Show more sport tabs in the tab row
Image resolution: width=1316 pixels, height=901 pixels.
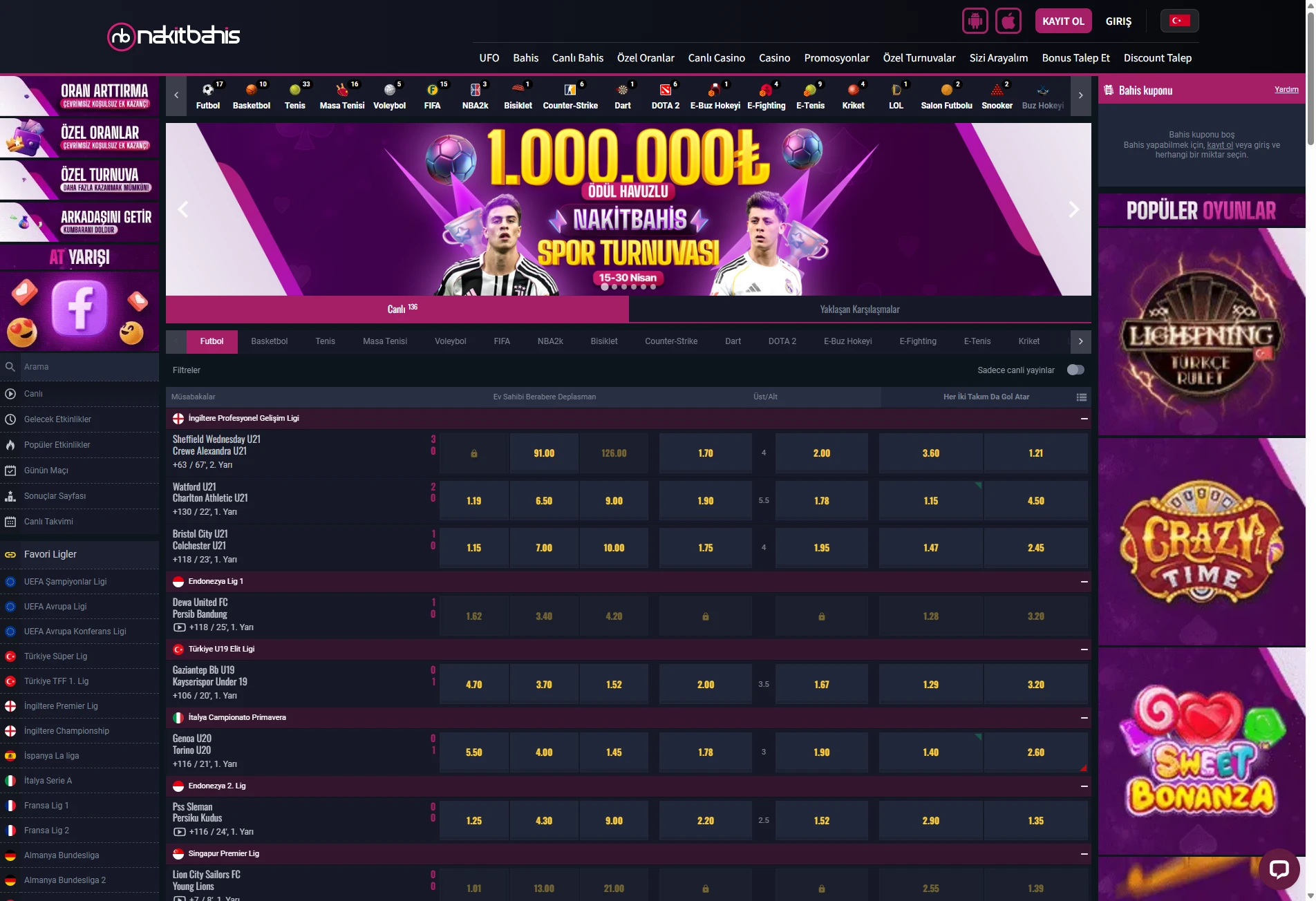pos(1080,341)
